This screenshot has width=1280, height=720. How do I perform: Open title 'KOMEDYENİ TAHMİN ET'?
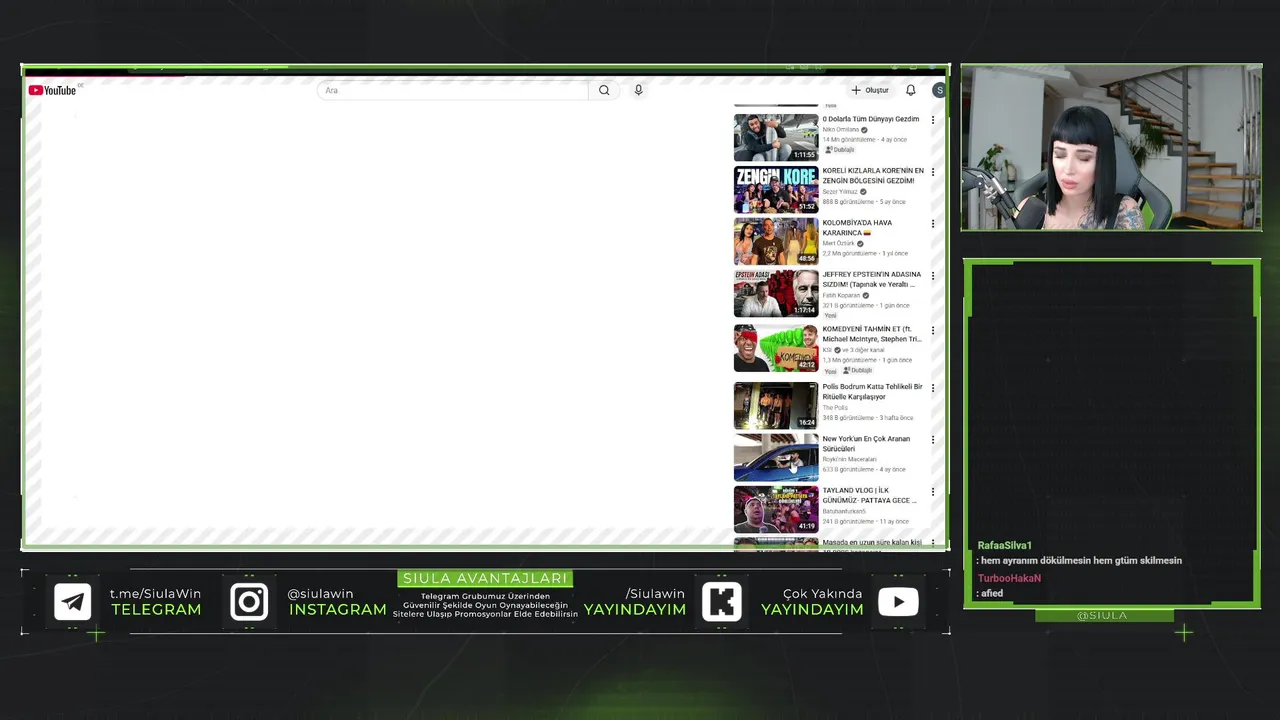[872, 333]
